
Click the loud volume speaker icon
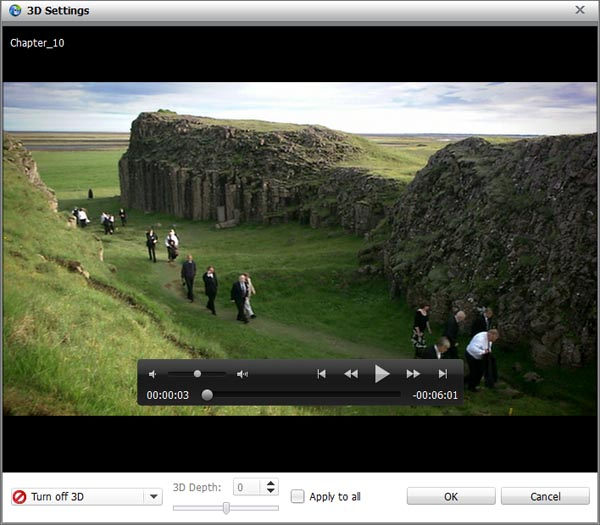pyautogui.click(x=242, y=374)
